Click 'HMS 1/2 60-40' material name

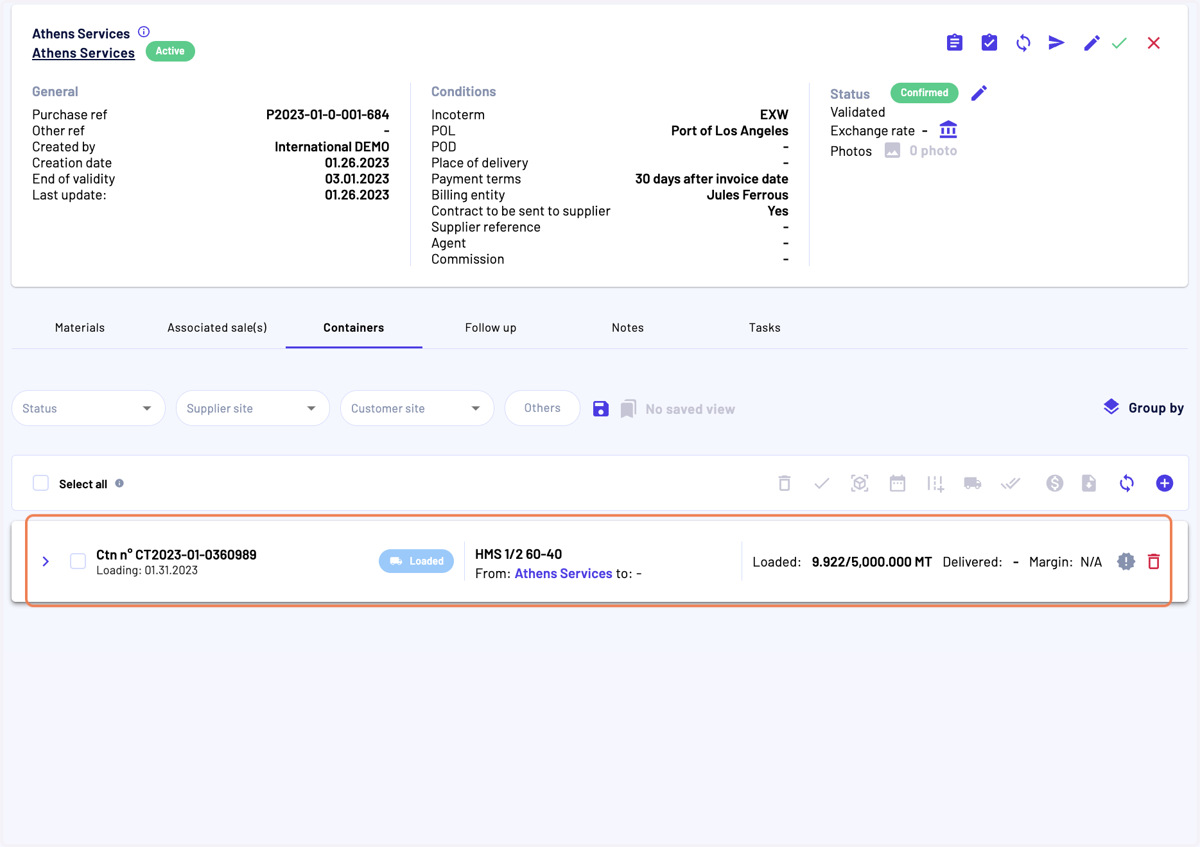(518, 554)
